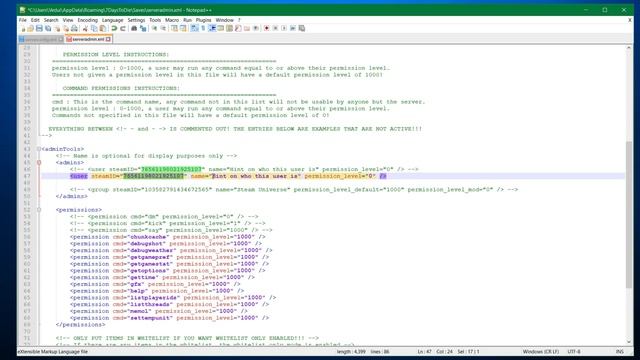Collapse the permissions fold marker at line 52
640x360 pixels.
(39, 210)
